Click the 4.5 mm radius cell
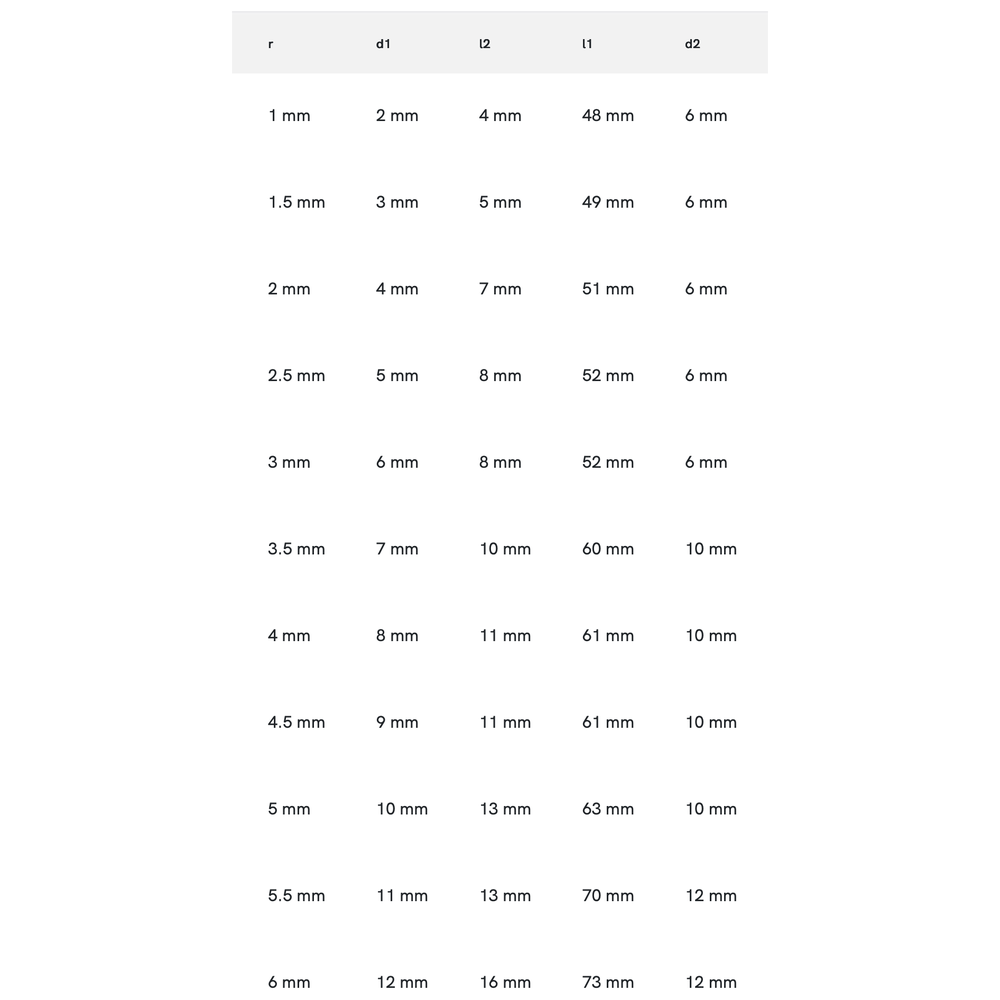Screen dimensions: 1000x1000 (296, 722)
